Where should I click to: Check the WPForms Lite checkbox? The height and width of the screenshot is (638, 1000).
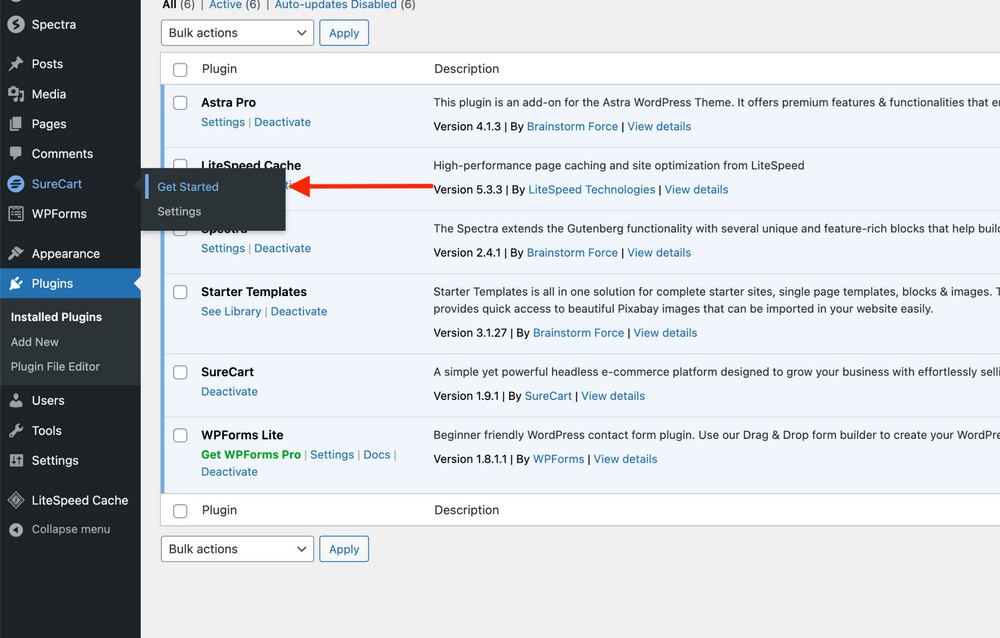click(180, 435)
